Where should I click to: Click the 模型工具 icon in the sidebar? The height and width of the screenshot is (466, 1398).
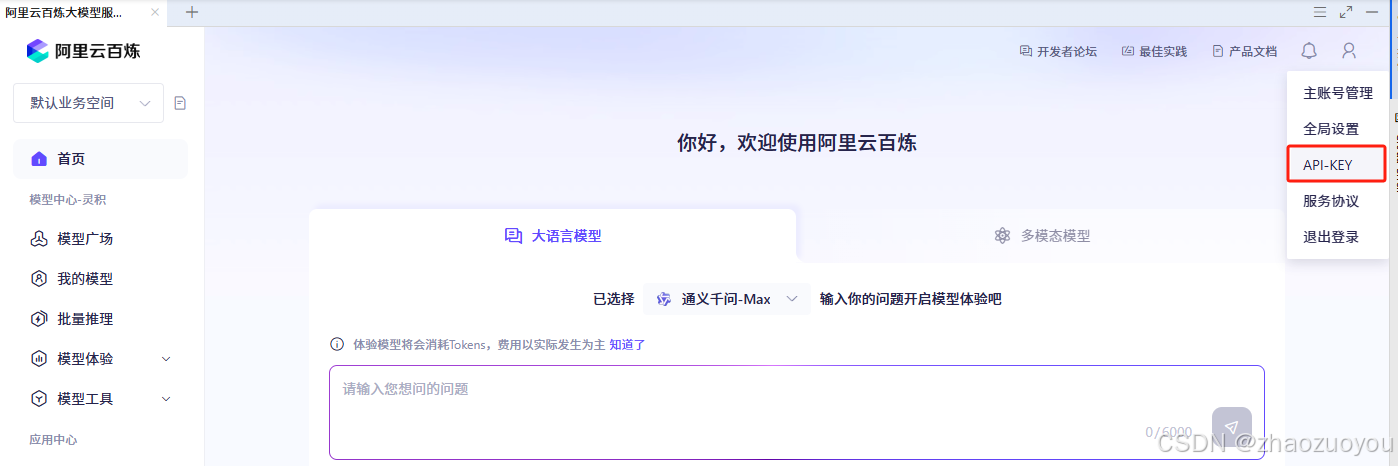pyautogui.click(x=39, y=399)
